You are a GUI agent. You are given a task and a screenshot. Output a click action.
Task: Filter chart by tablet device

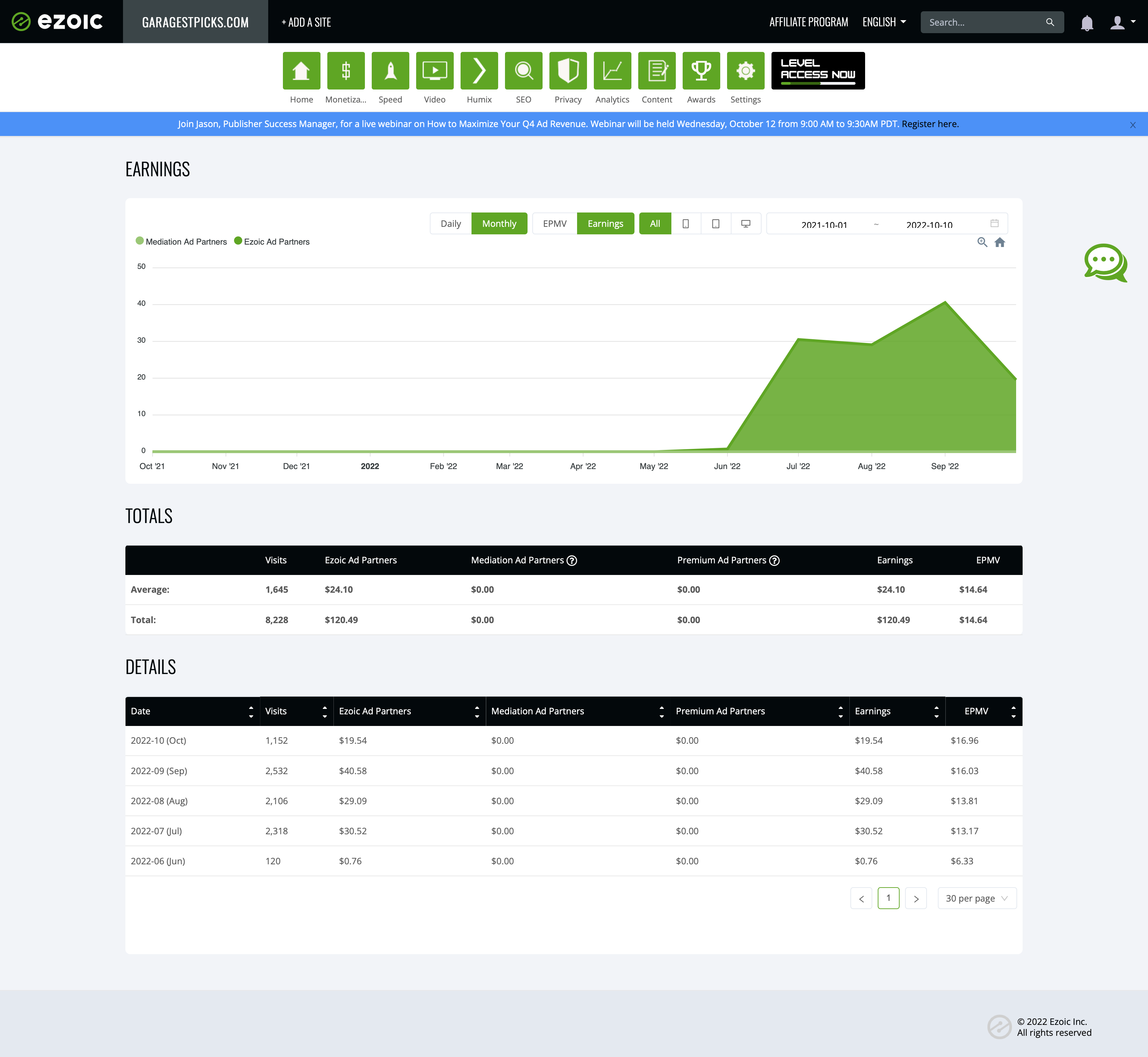click(x=715, y=224)
